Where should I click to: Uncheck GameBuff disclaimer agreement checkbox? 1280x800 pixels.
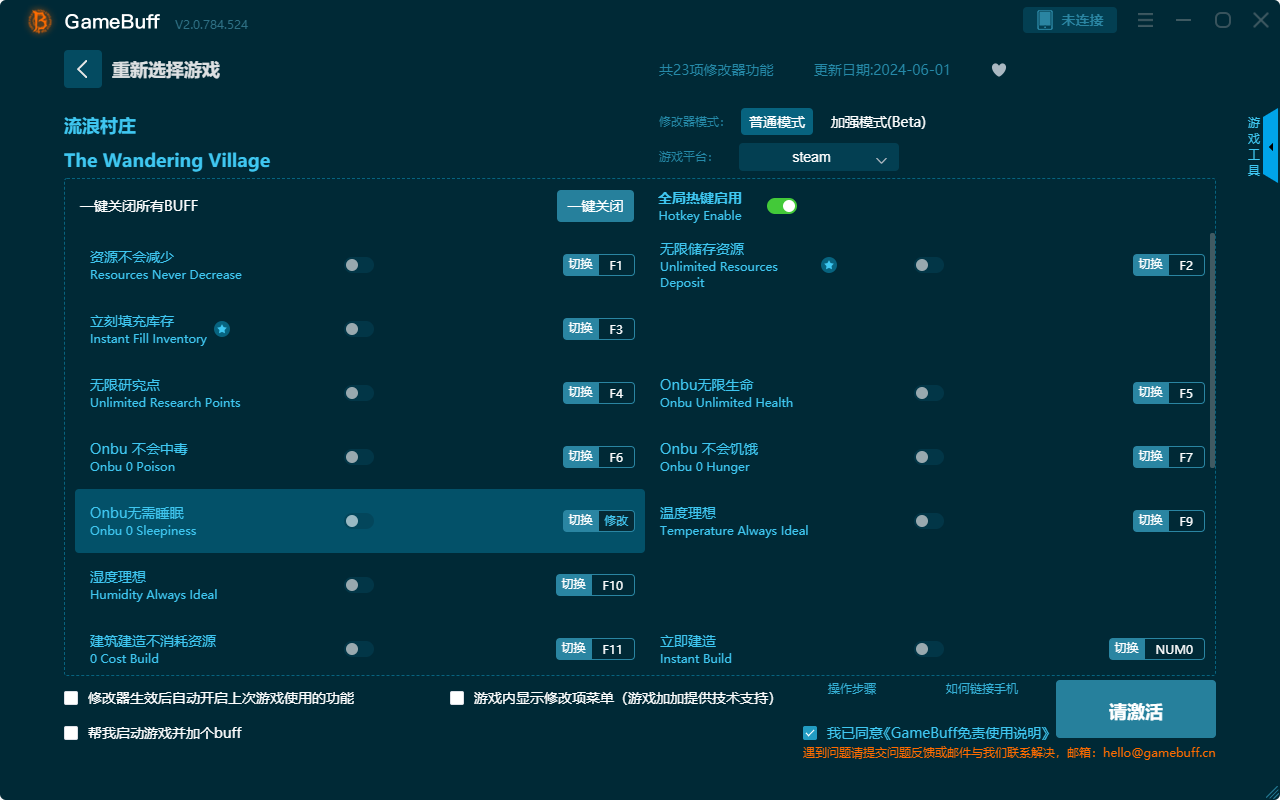[810, 733]
